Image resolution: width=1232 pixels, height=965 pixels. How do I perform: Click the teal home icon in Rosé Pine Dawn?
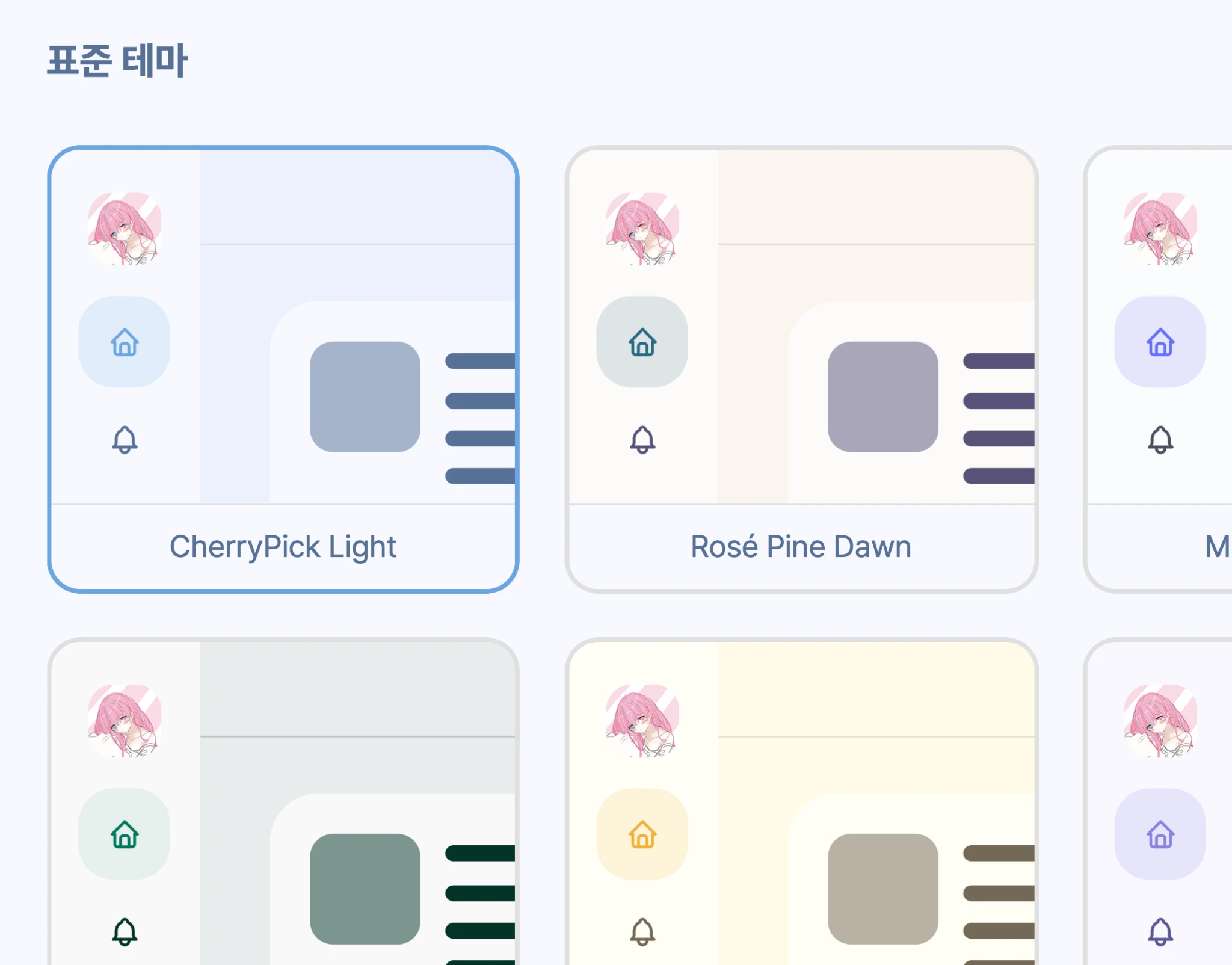click(x=642, y=342)
